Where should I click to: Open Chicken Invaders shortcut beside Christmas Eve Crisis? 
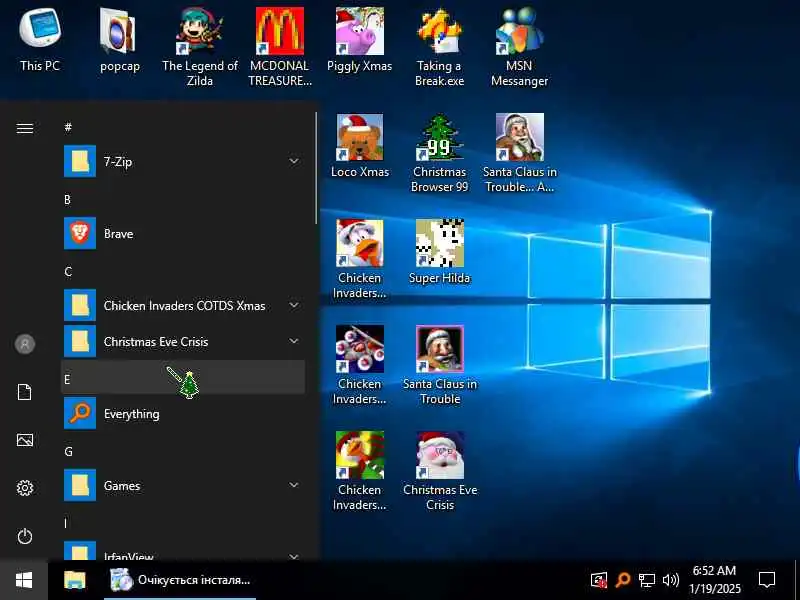[360, 470]
